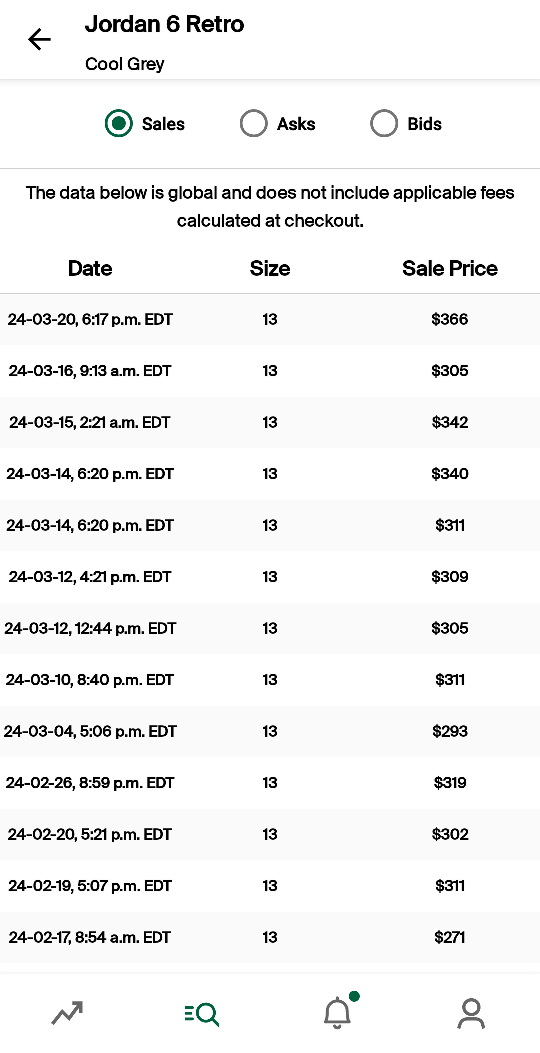Click the Size column header

pos(270,269)
